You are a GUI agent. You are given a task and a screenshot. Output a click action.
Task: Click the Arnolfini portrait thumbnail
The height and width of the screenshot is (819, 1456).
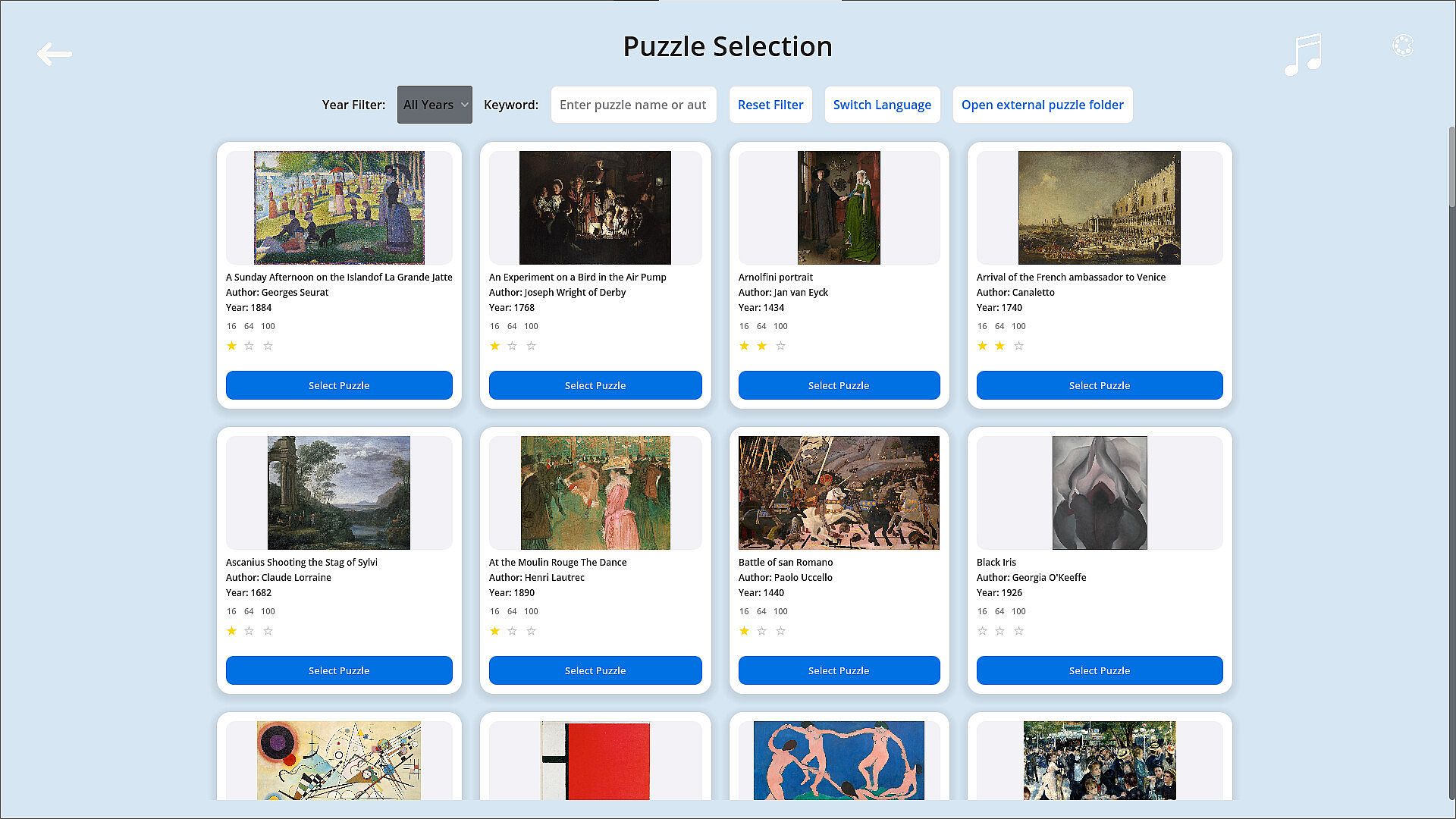[x=839, y=207]
